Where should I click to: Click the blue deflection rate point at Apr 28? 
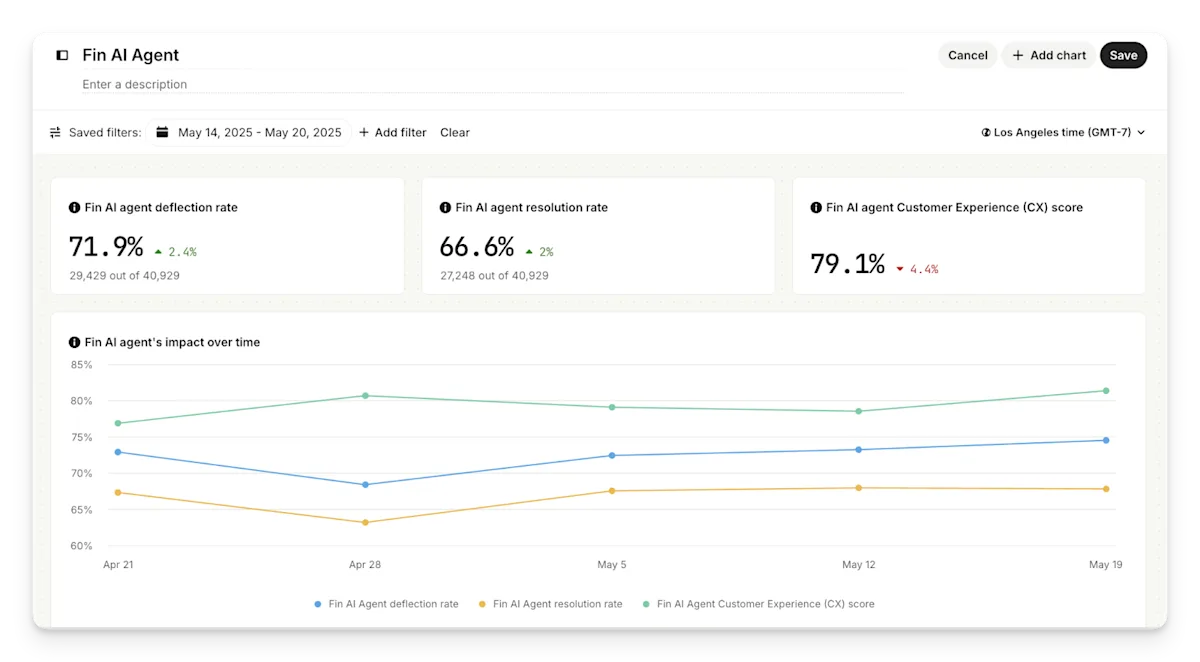365,484
